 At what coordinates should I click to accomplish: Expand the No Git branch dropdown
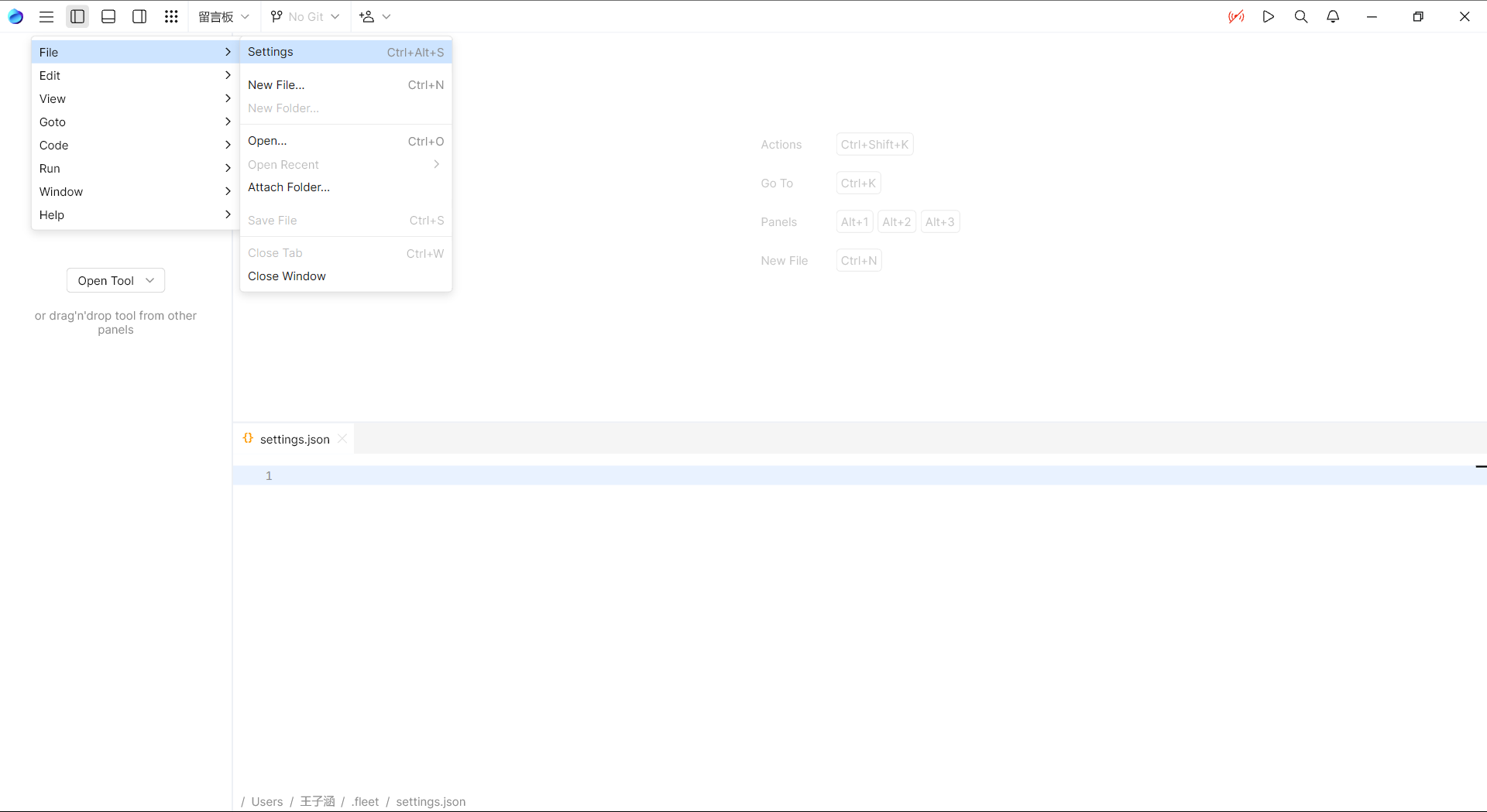coord(305,16)
